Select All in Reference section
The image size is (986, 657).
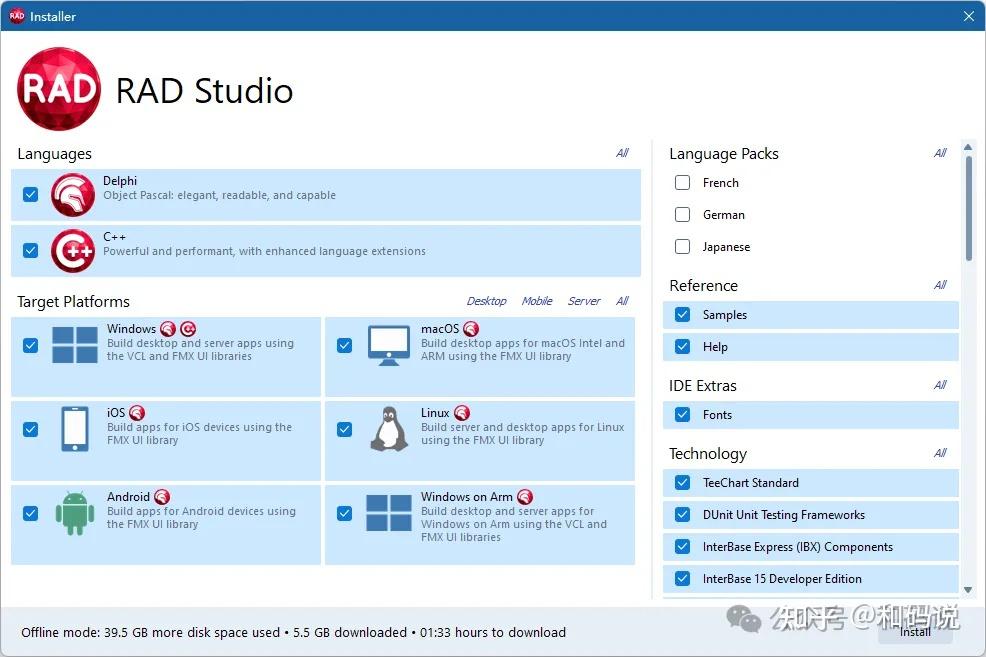(x=940, y=285)
